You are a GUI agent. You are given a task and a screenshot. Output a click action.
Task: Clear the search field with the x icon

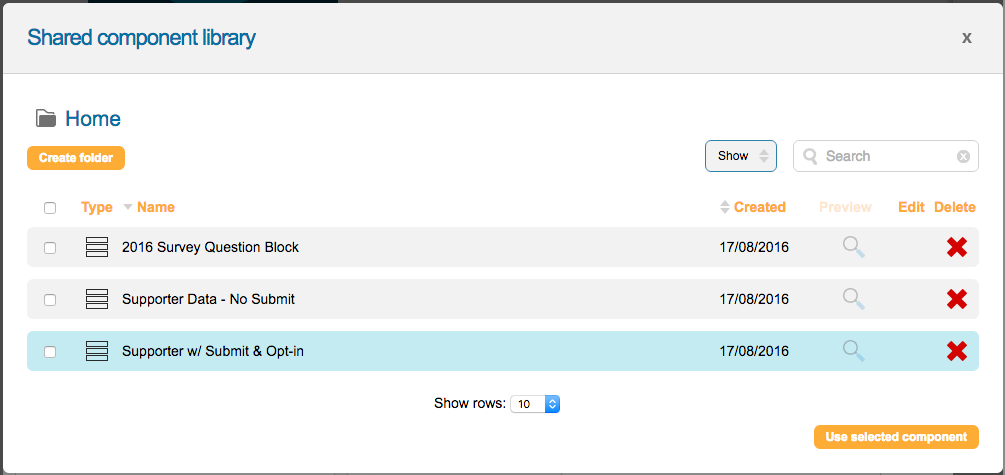click(x=963, y=156)
